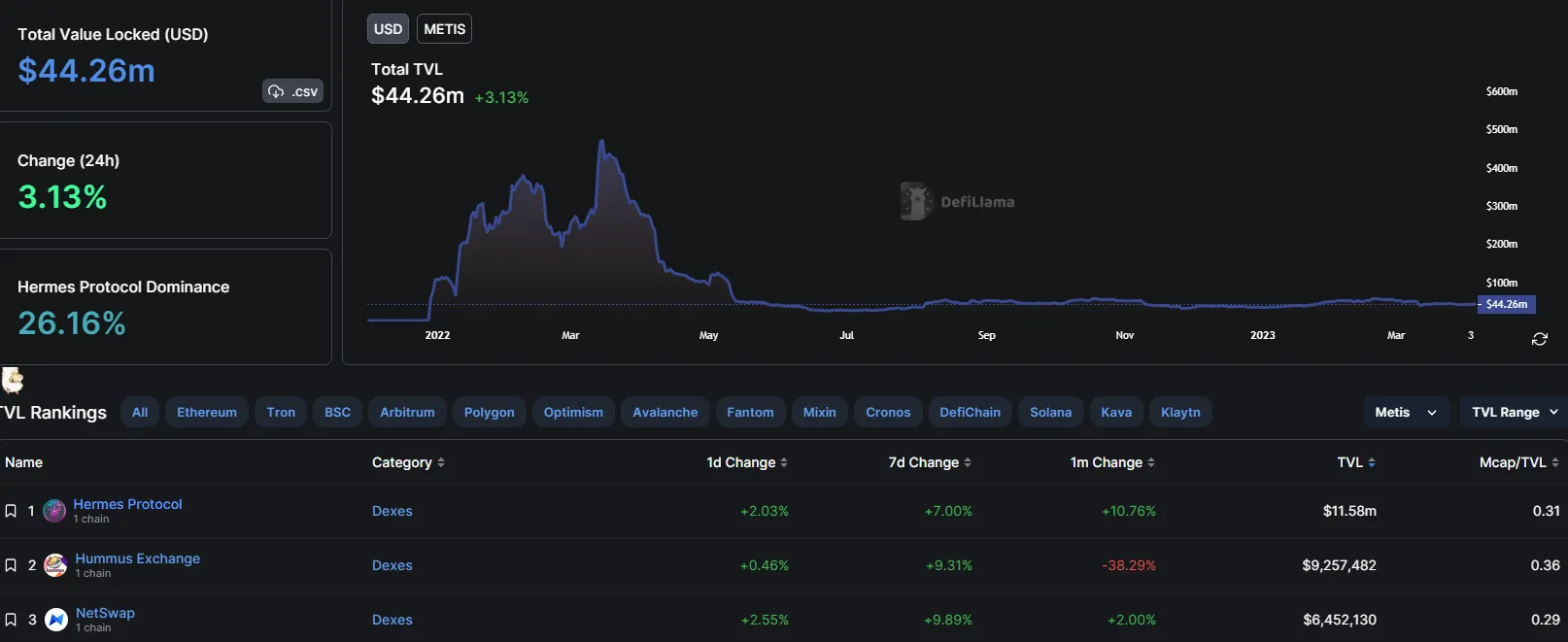Click the Hummus Exchange logo icon
The width and height of the screenshot is (1568, 642).
(x=55, y=564)
